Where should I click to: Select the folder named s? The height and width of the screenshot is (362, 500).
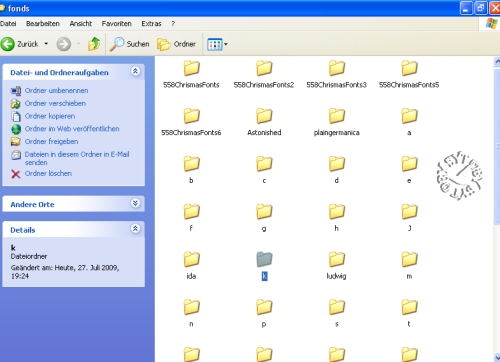tap(337, 313)
